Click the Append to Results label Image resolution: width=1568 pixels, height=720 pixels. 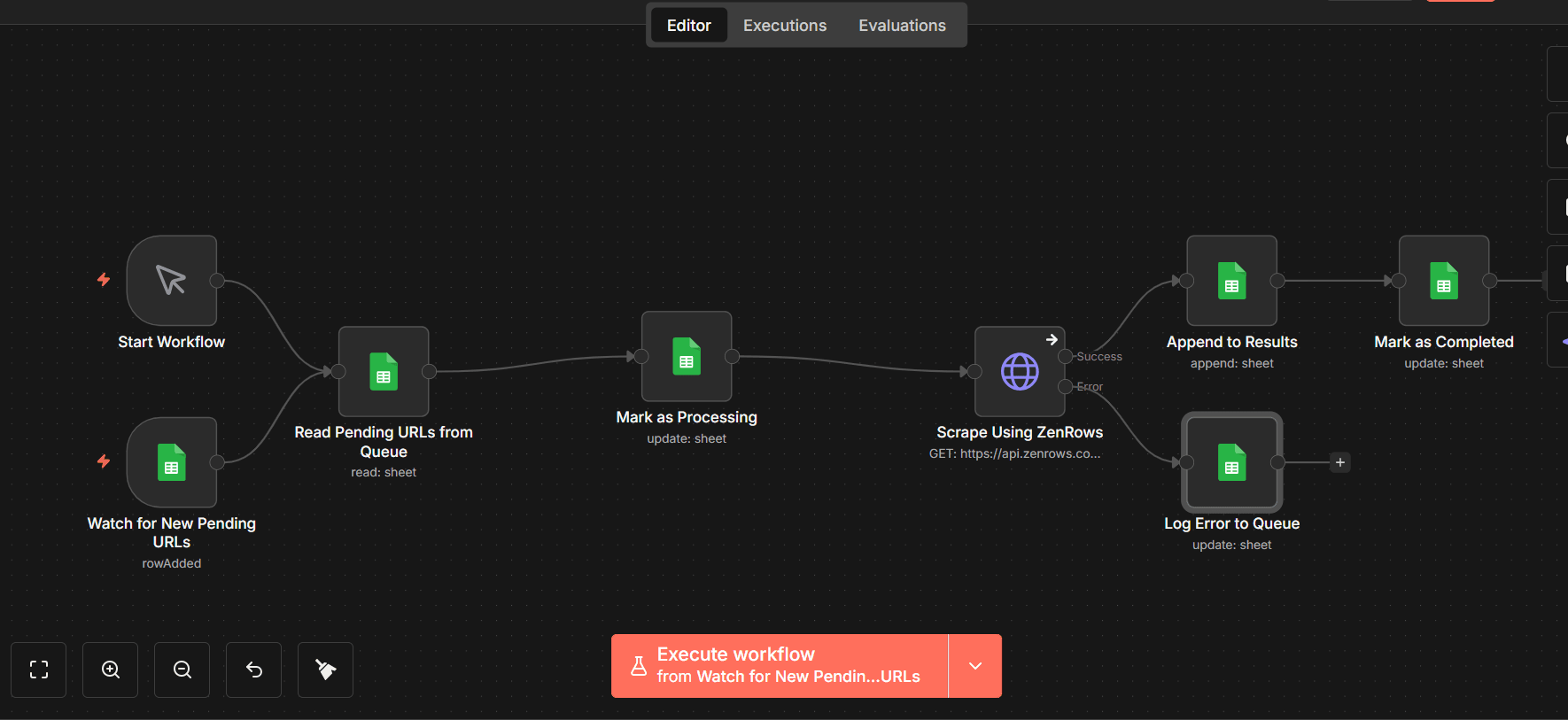(1232, 342)
